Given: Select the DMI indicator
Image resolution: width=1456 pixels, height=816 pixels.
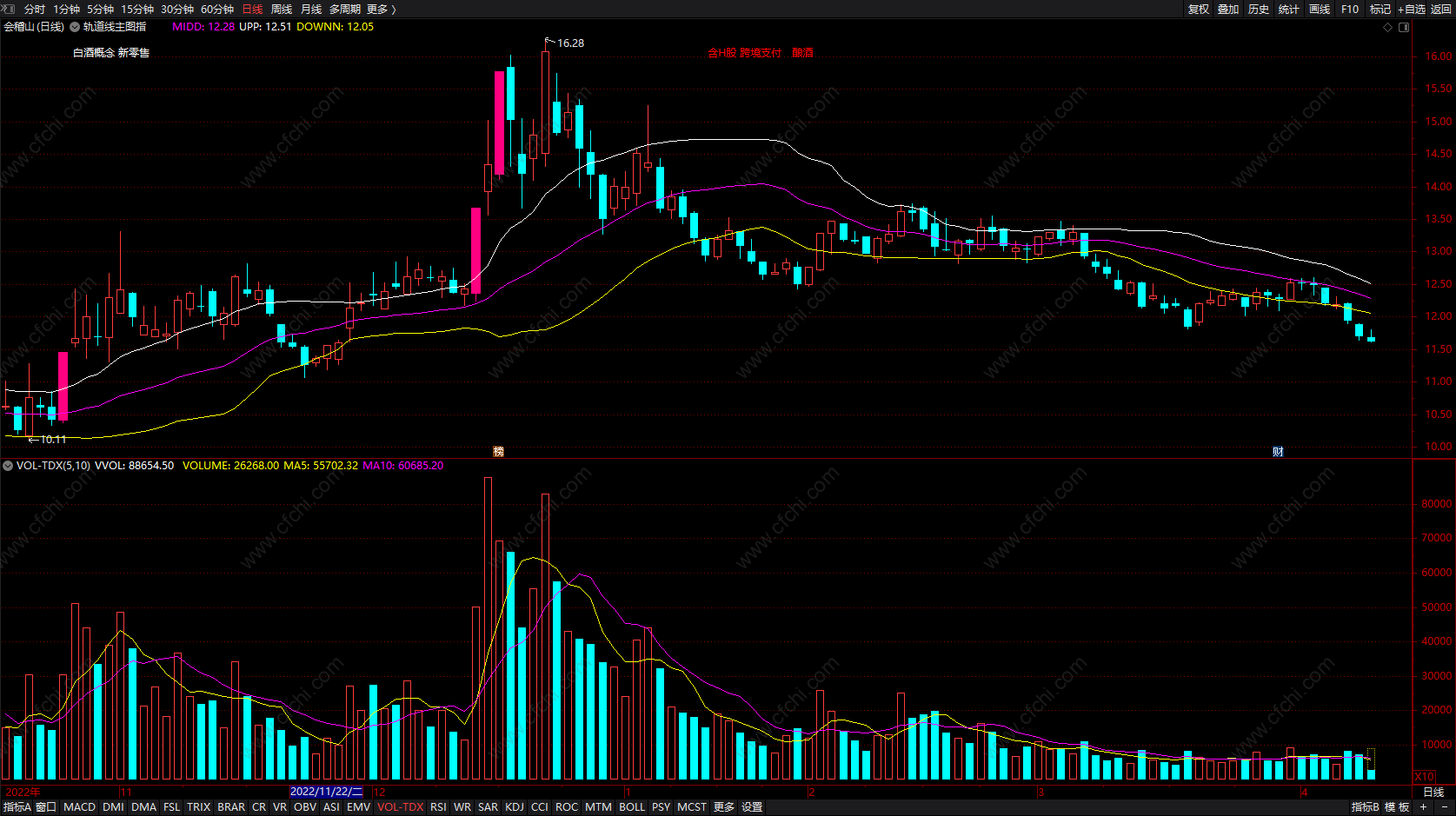Looking at the screenshot, I should point(113,807).
